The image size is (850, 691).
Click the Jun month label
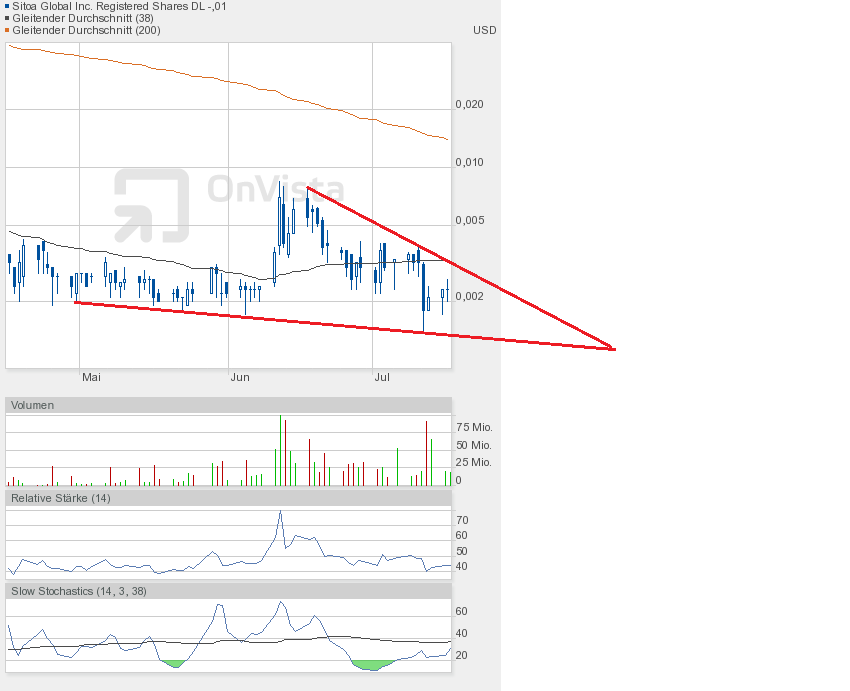click(x=240, y=377)
